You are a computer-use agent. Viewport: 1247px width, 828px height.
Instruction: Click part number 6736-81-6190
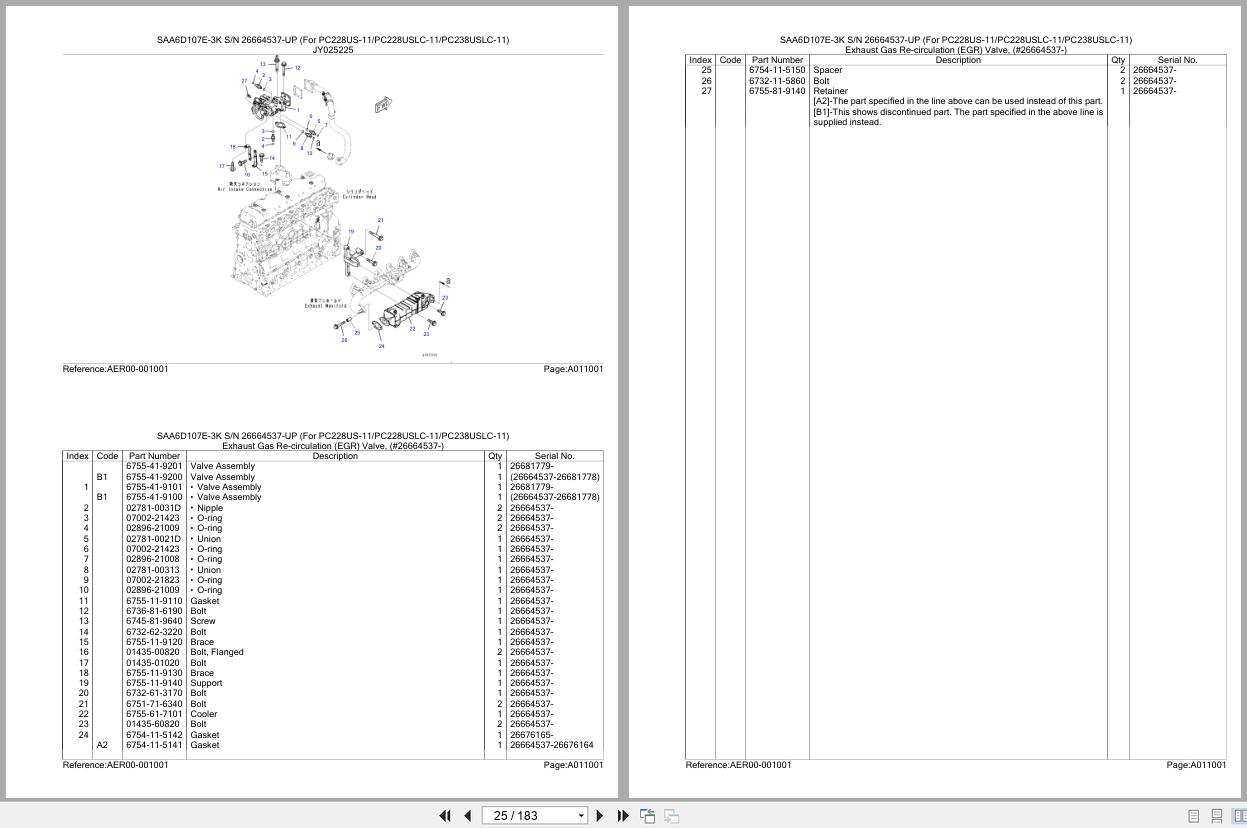pos(154,611)
